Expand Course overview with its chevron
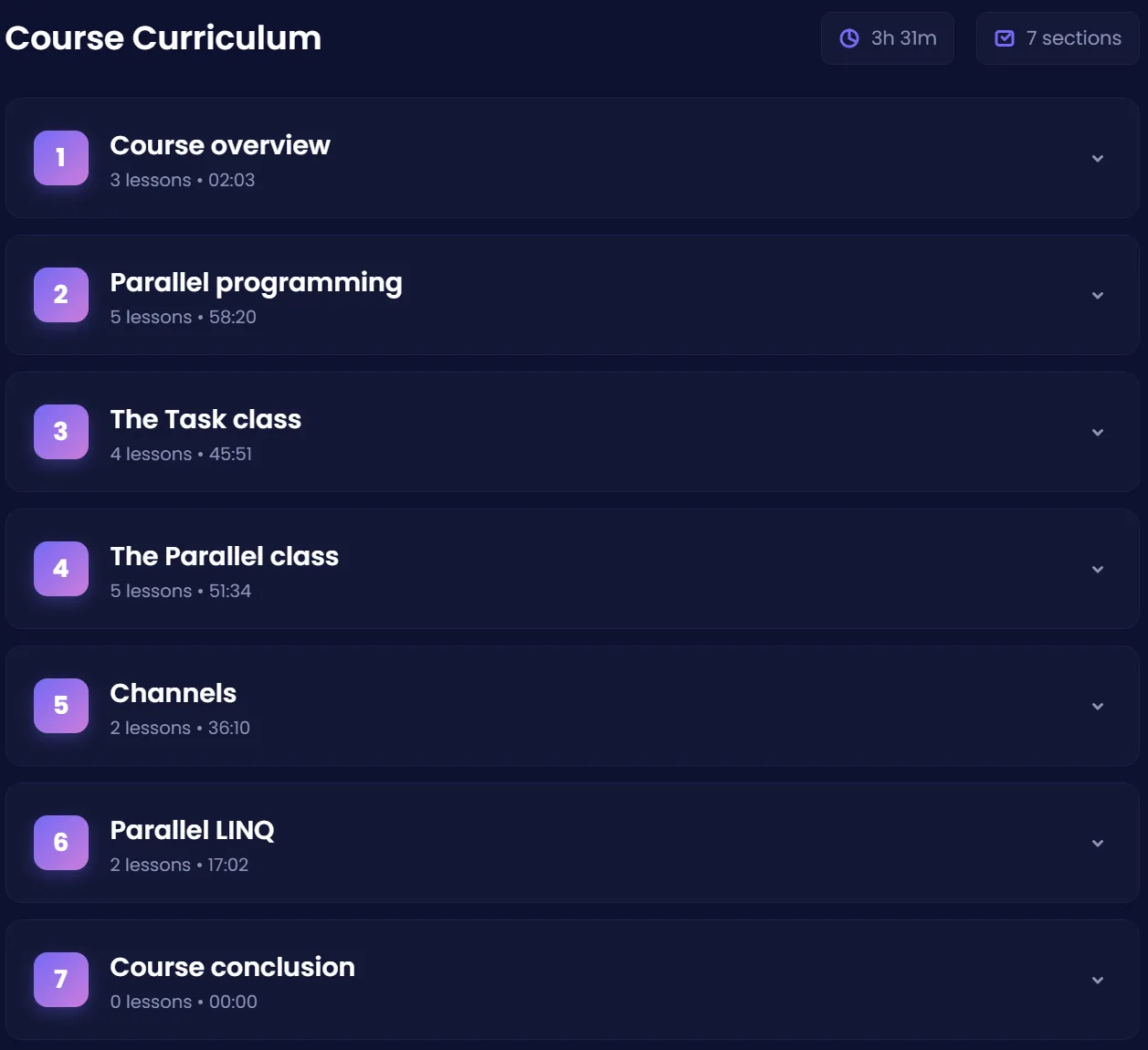The image size is (1148, 1050). coord(1098,159)
